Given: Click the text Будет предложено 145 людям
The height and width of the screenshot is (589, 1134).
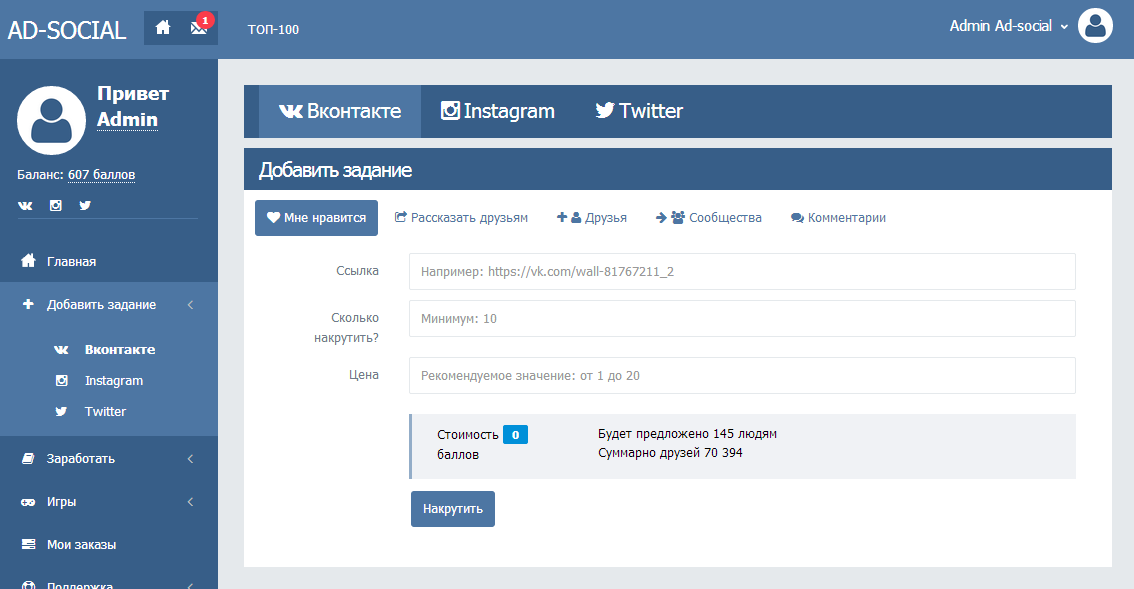Looking at the screenshot, I should coord(687,434).
